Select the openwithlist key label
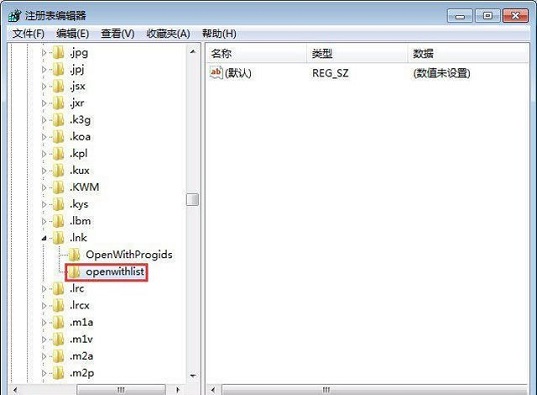 (115, 272)
